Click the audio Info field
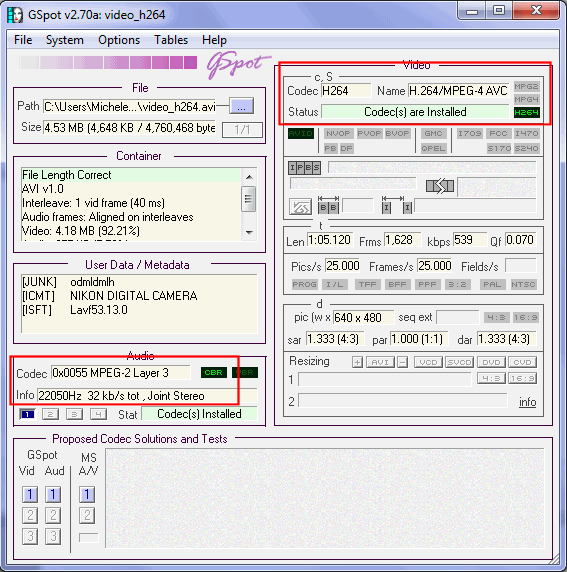The height and width of the screenshot is (572, 567). (x=147, y=395)
